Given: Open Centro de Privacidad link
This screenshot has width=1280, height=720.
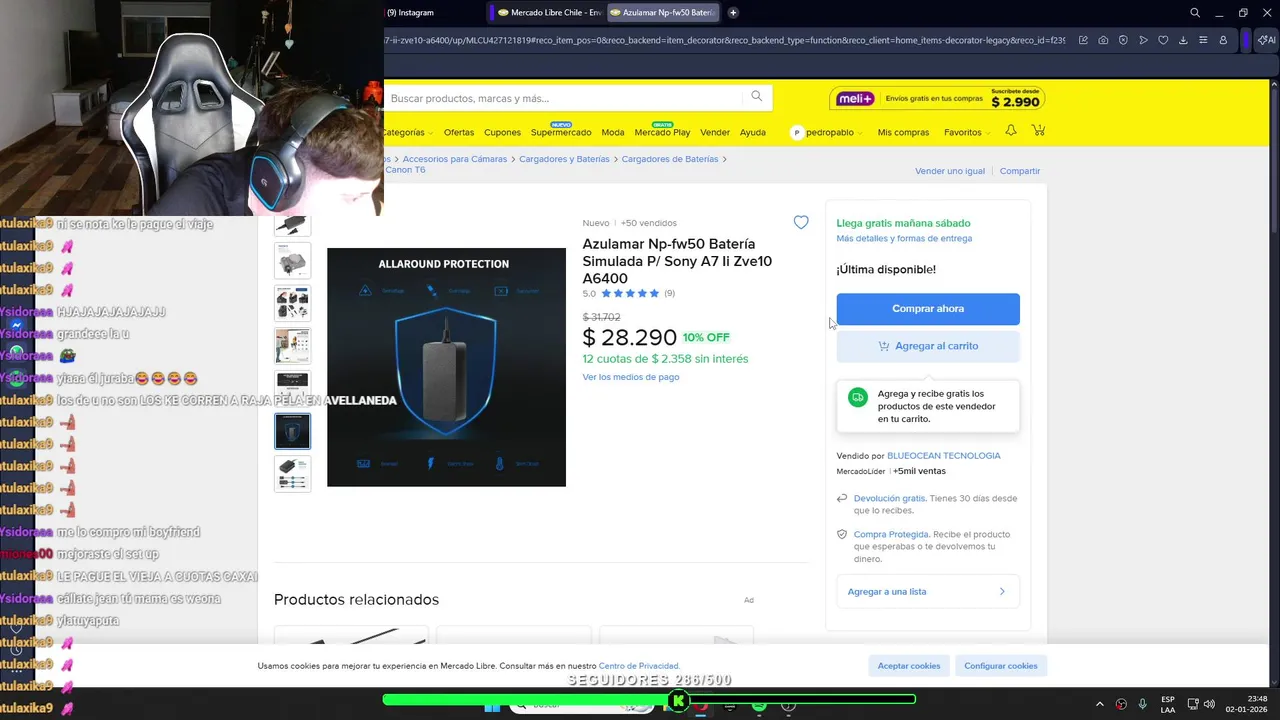Looking at the screenshot, I should coord(639,666).
